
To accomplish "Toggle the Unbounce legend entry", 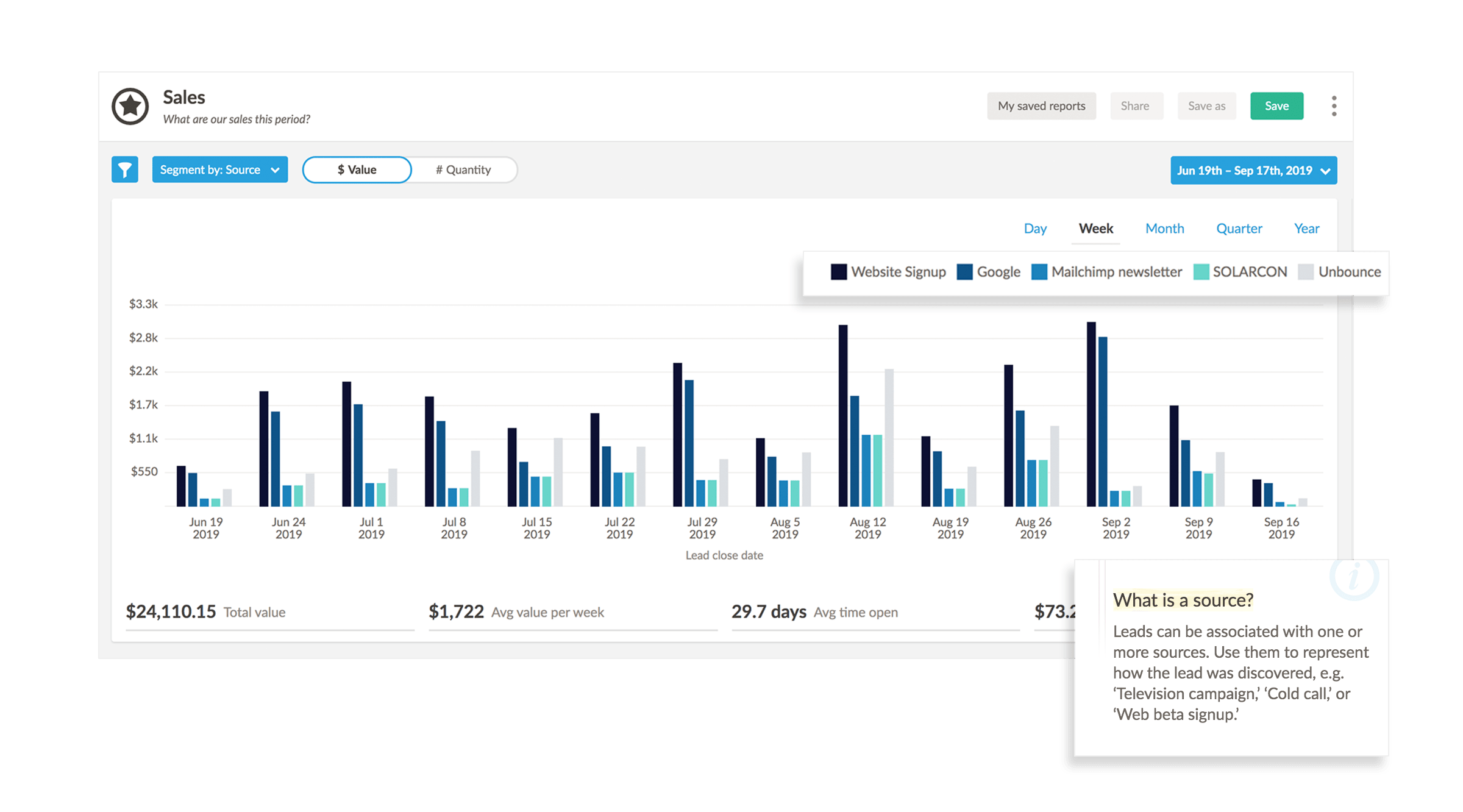I will click(1340, 272).
